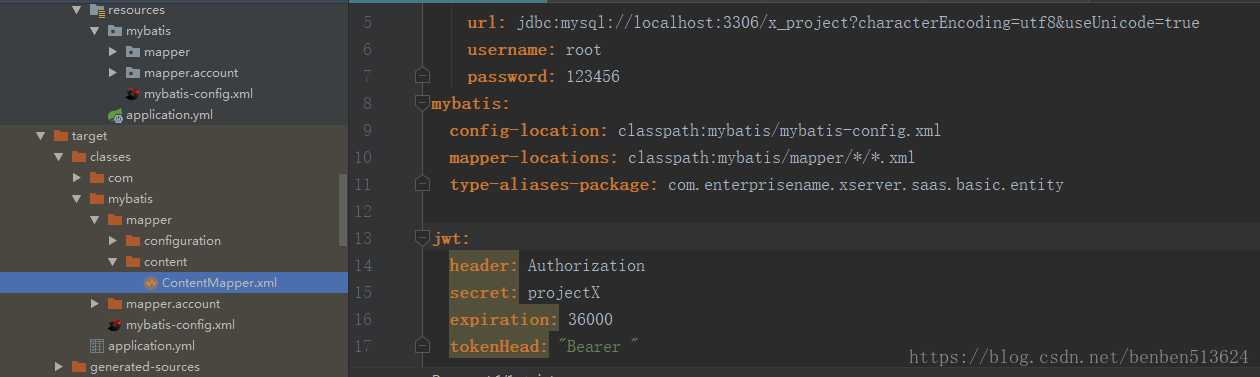
Task: Click the ContentMapper.xml file icon
Action: (x=151, y=283)
